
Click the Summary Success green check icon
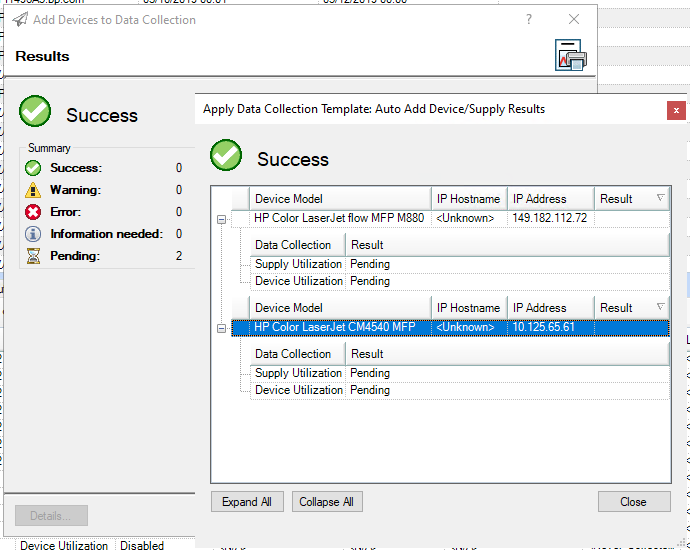(33, 168)
